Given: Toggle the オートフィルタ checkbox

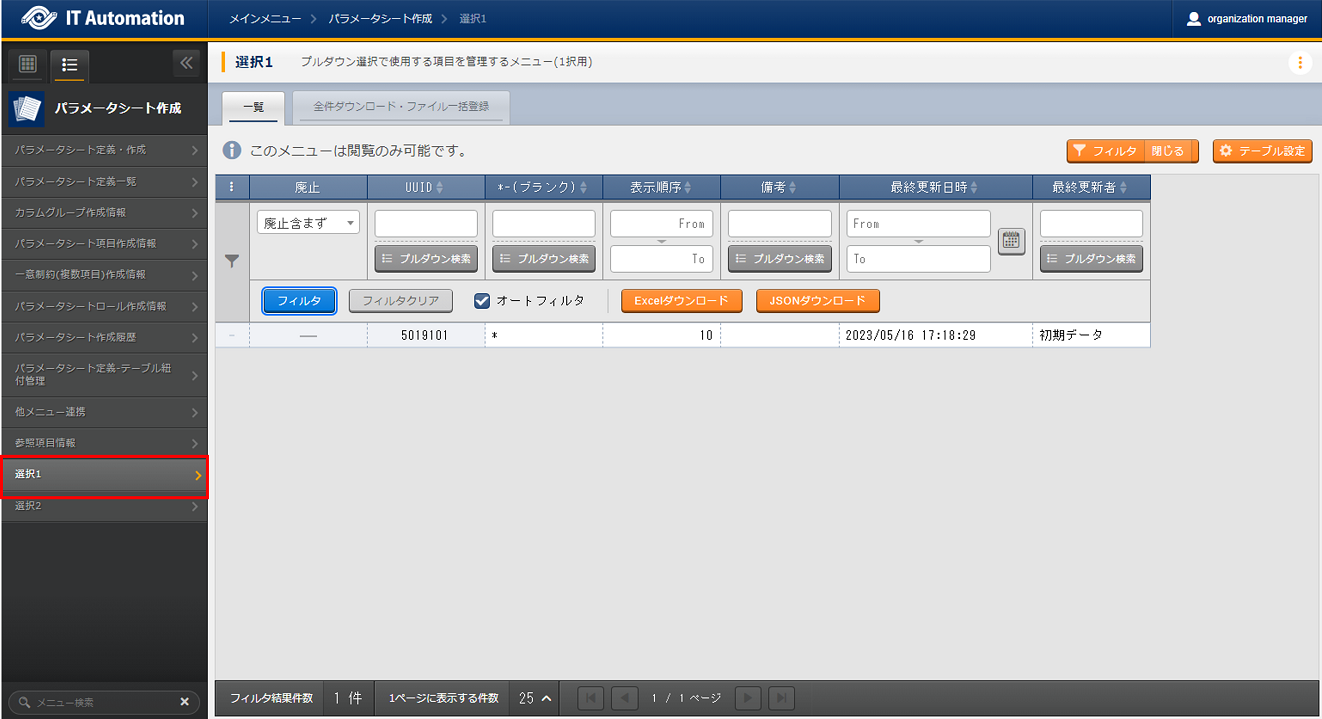Looking at the screenshot, I should (x=482, y=301).
